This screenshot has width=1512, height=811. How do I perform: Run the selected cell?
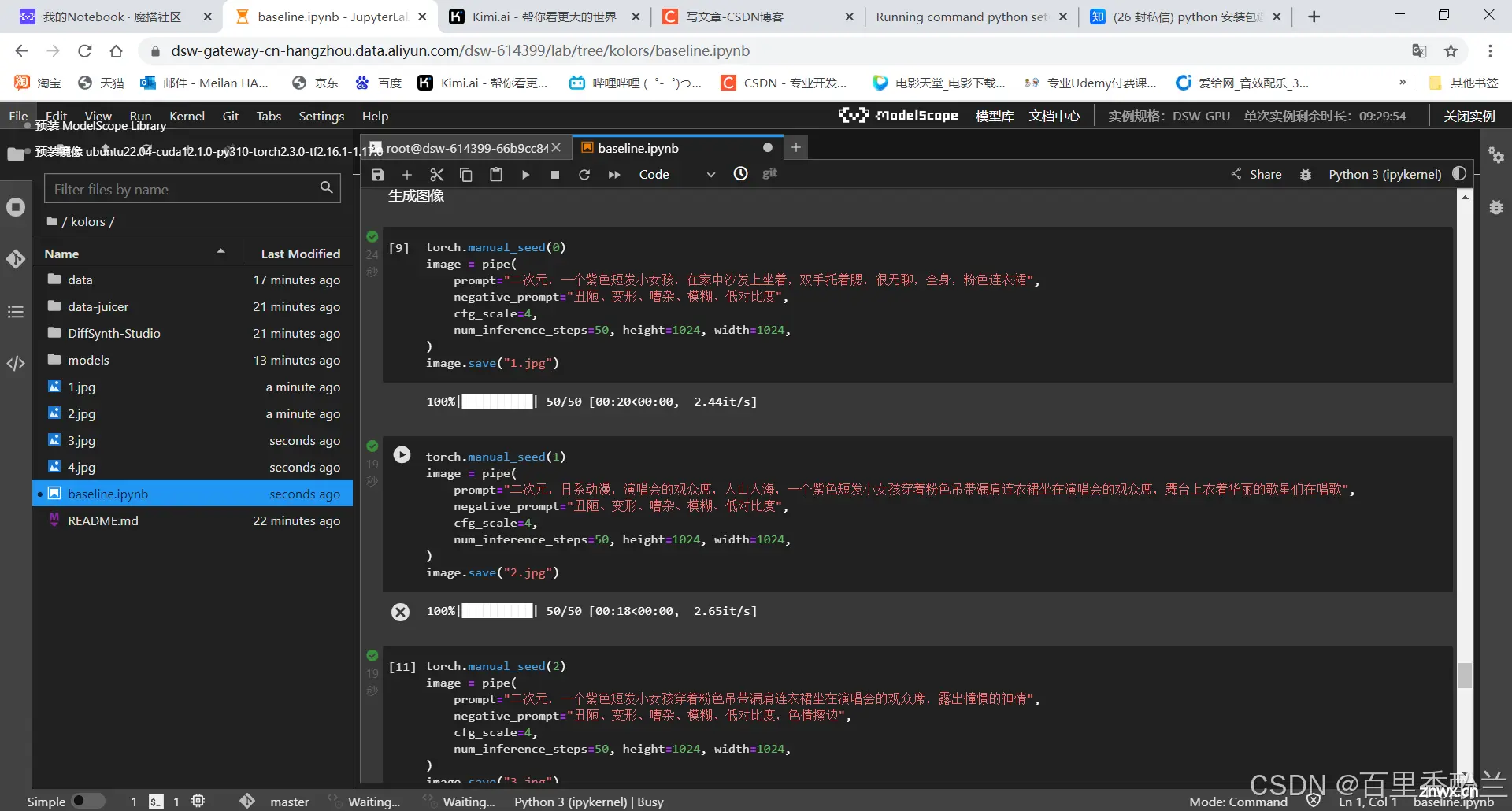point(525,175)
